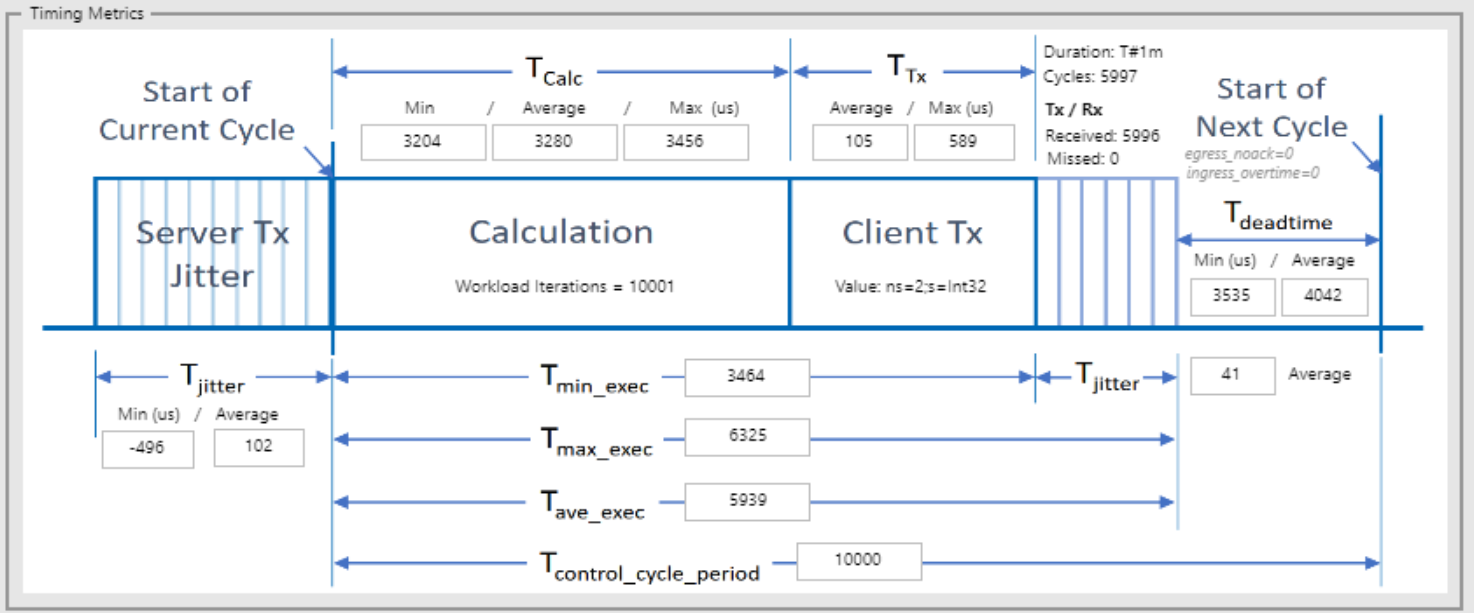Click the Tmin_exec field showing 3464
This screenshot has width=1474, height=613.
coord(747,378)
